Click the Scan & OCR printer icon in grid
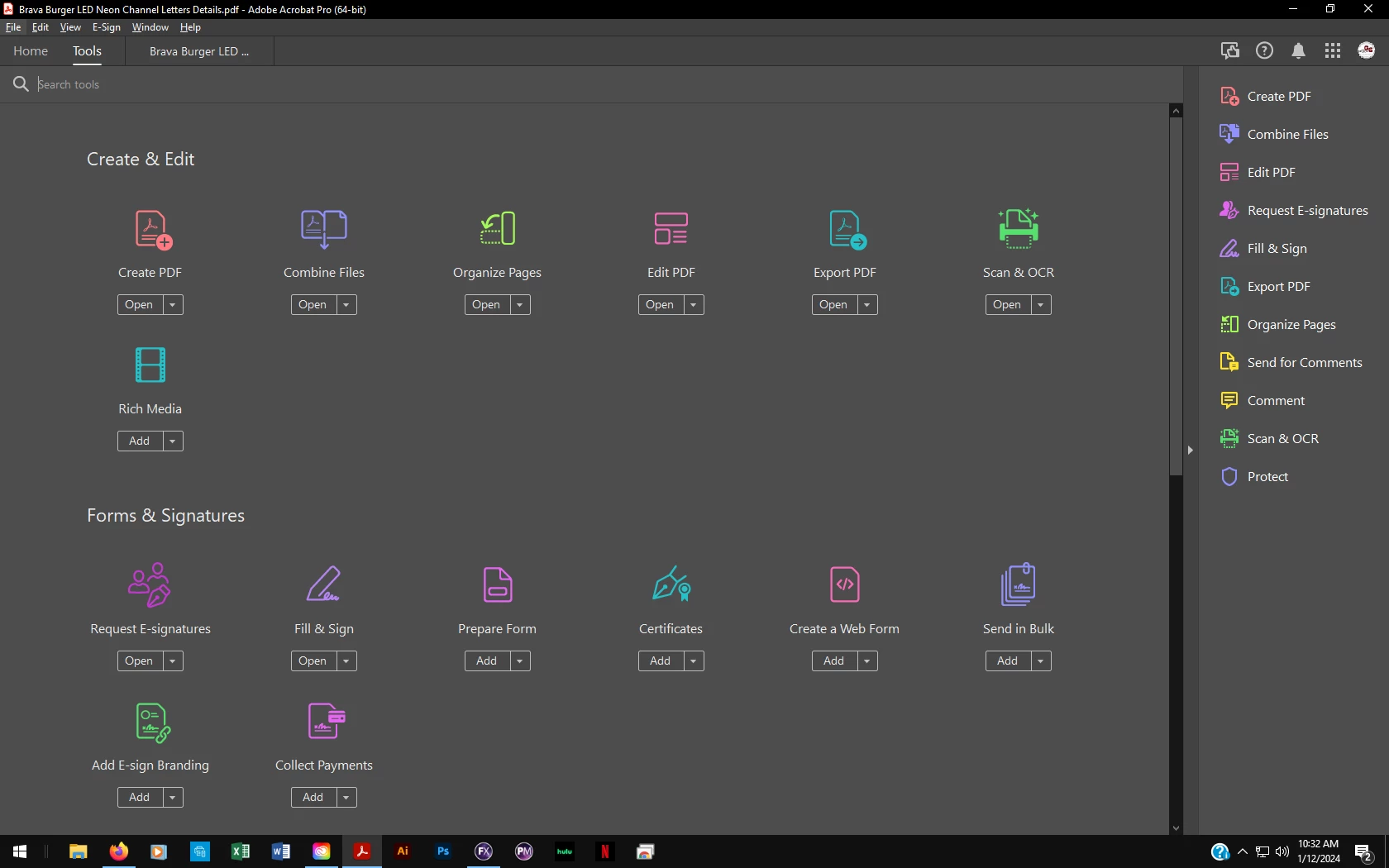This screenshot has height=868, width=1389. (1019, 229)
